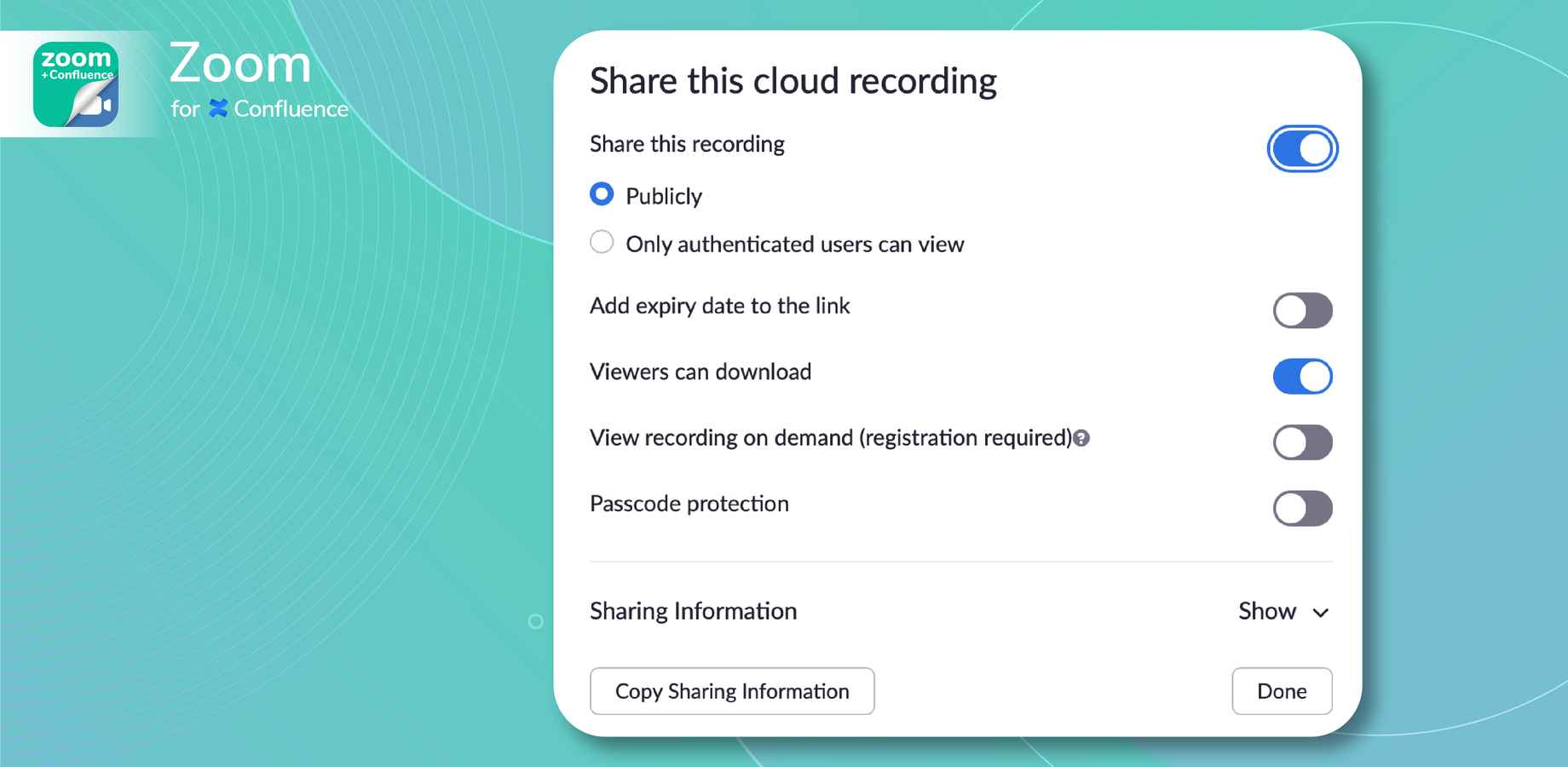Click the Sharing Information label
Screen dimensions: 1568x767
693,611
